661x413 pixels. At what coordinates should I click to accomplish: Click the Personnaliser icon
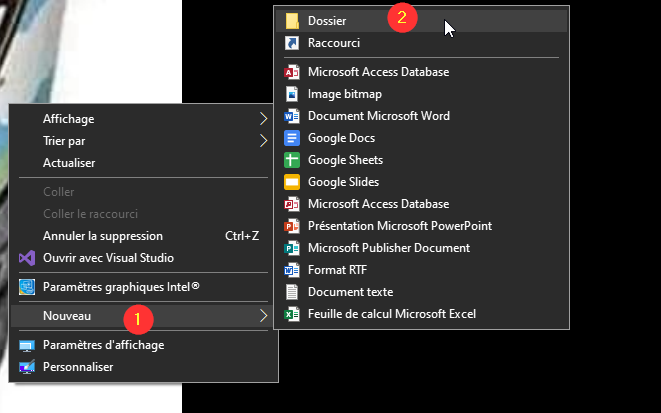click(27, 367)
